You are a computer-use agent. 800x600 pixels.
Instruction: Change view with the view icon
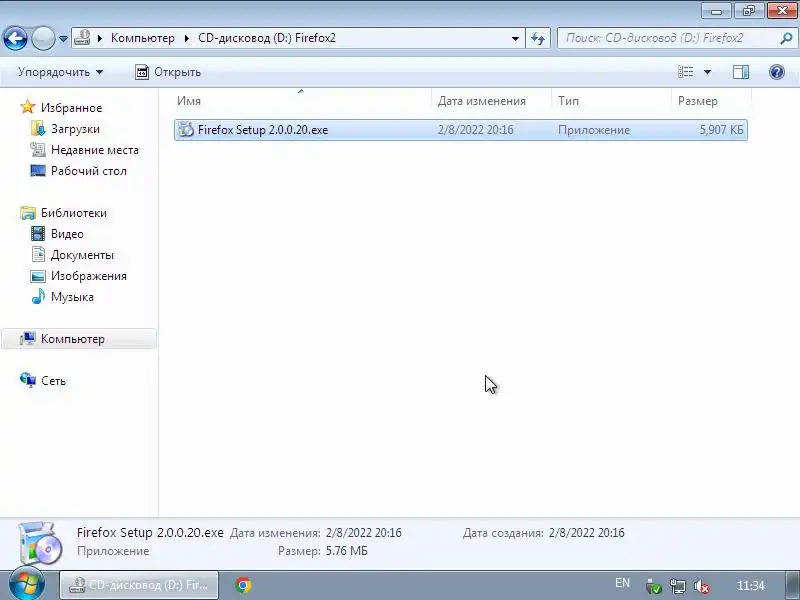click(x=685, y=72)
